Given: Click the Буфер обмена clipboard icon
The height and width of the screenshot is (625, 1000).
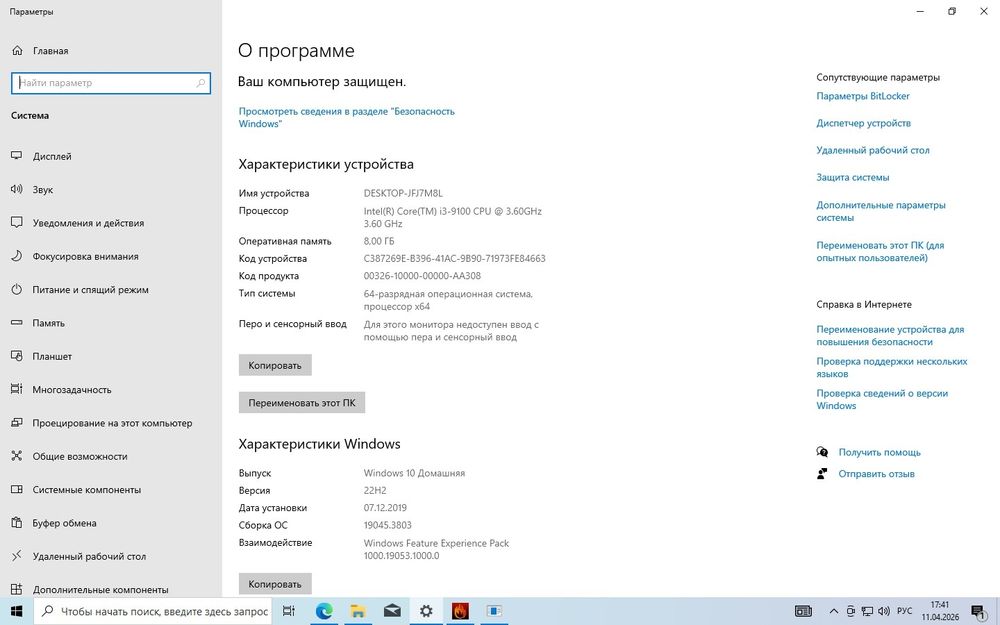Looking at the screenshot, I should 17,523.
